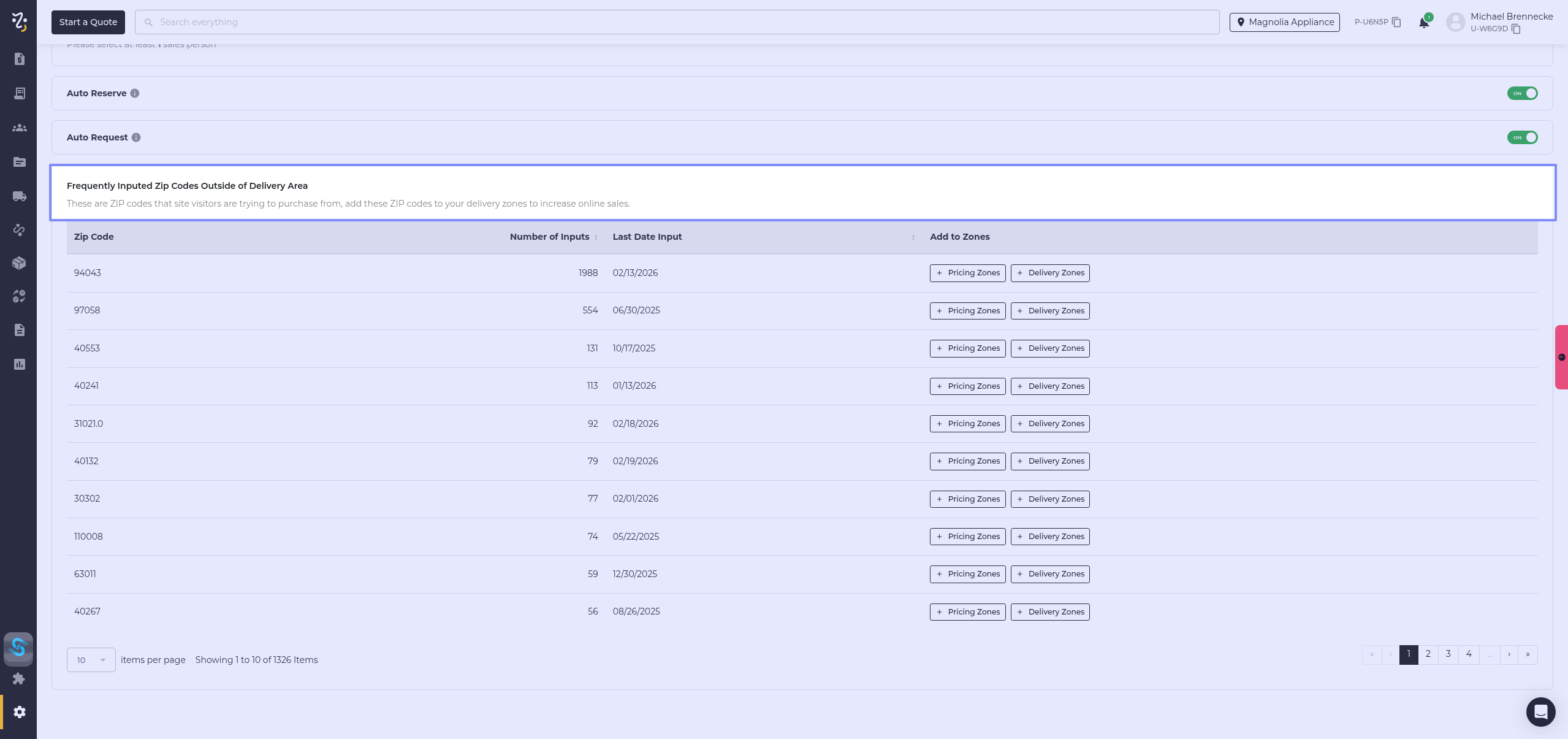Open the customers group sidebar icon
1568x739 pixels.
(x=19, y=128)
